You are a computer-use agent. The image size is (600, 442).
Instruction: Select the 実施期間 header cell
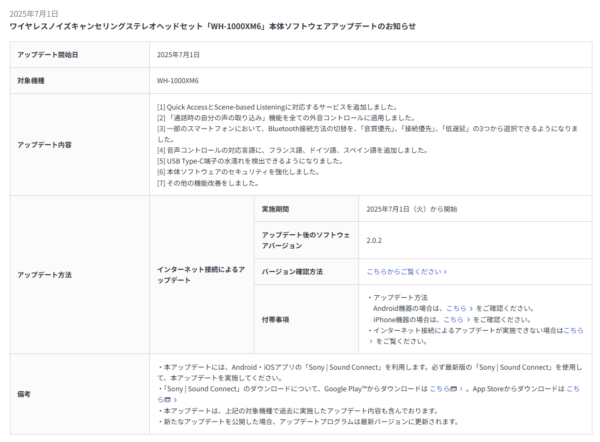coord(307,209)
